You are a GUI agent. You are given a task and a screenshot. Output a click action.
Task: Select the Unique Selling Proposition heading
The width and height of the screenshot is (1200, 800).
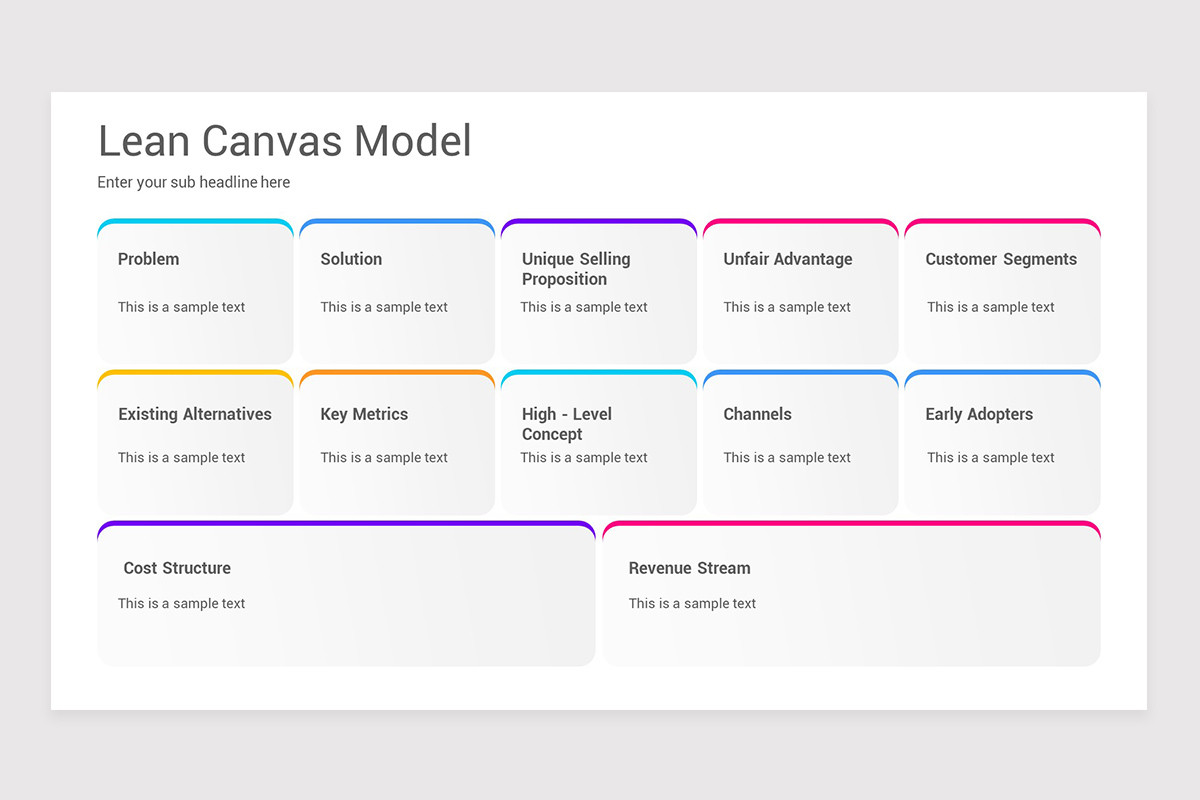(576, 269)
